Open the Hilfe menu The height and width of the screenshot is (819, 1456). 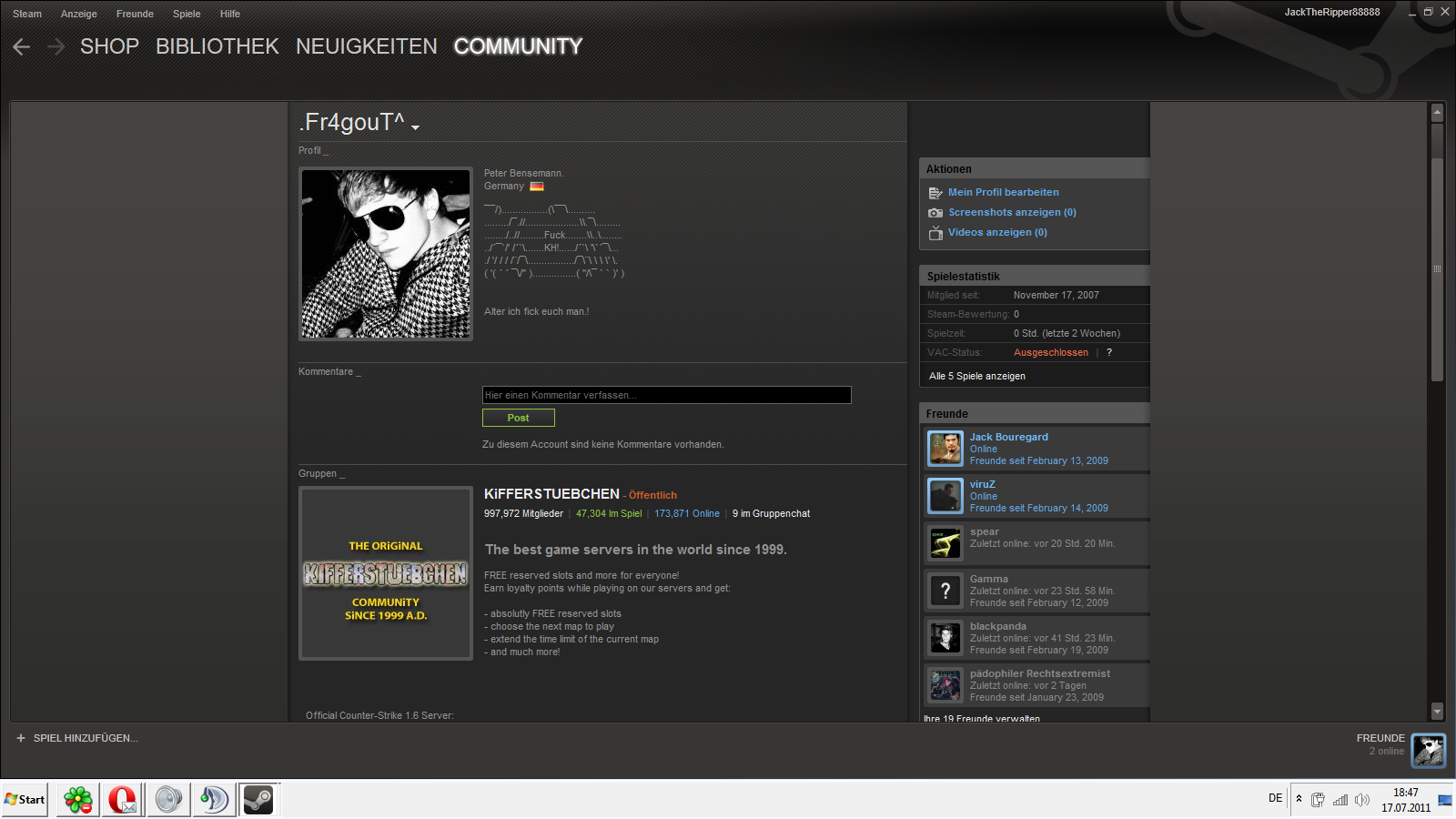point(230,14)
